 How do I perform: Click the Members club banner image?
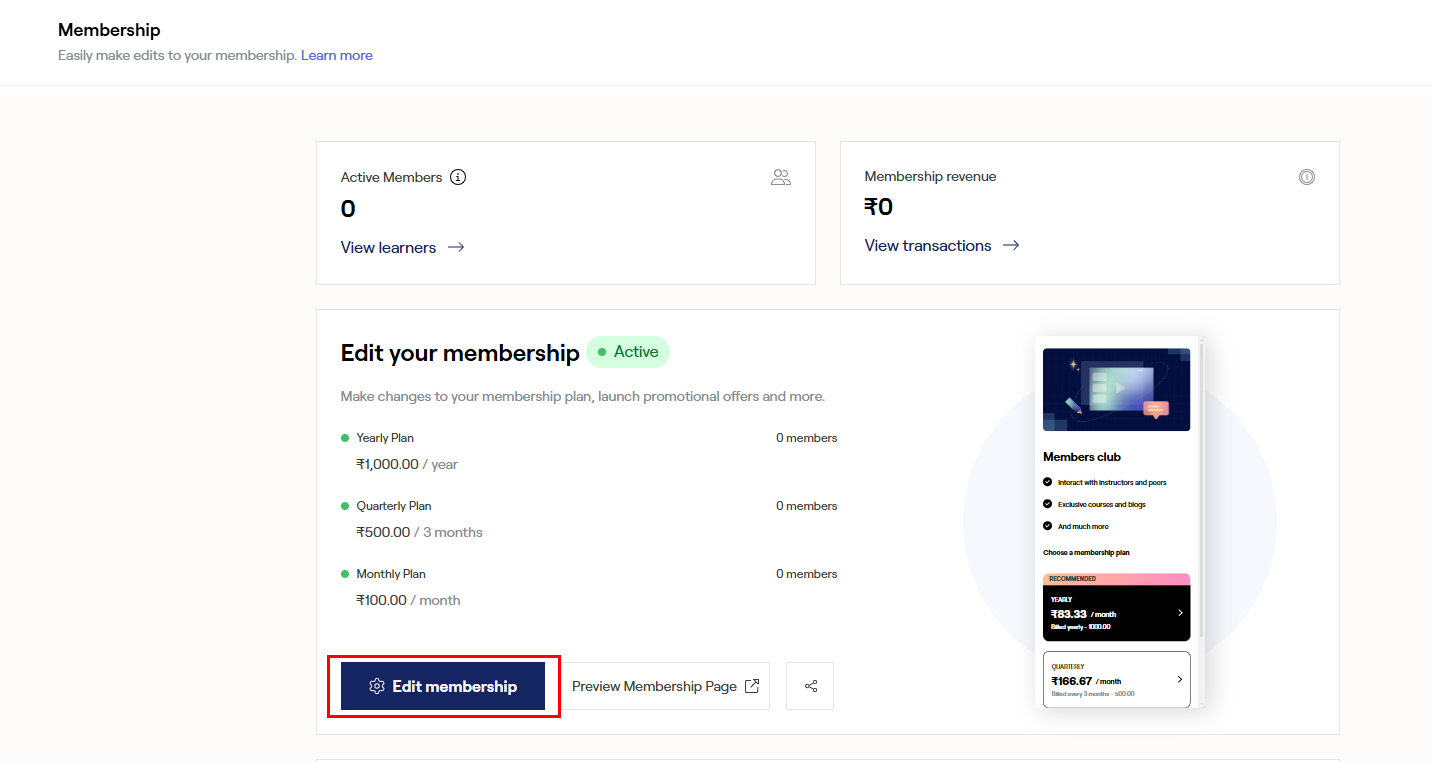(x=1116, y=389)
